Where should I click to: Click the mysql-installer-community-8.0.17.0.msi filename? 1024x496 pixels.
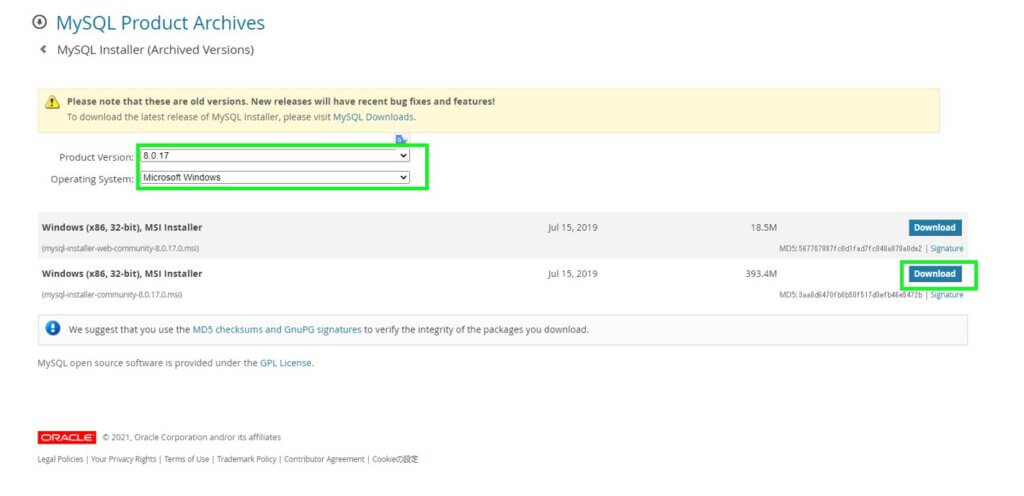pyautogui.click(x=112, y=295)
